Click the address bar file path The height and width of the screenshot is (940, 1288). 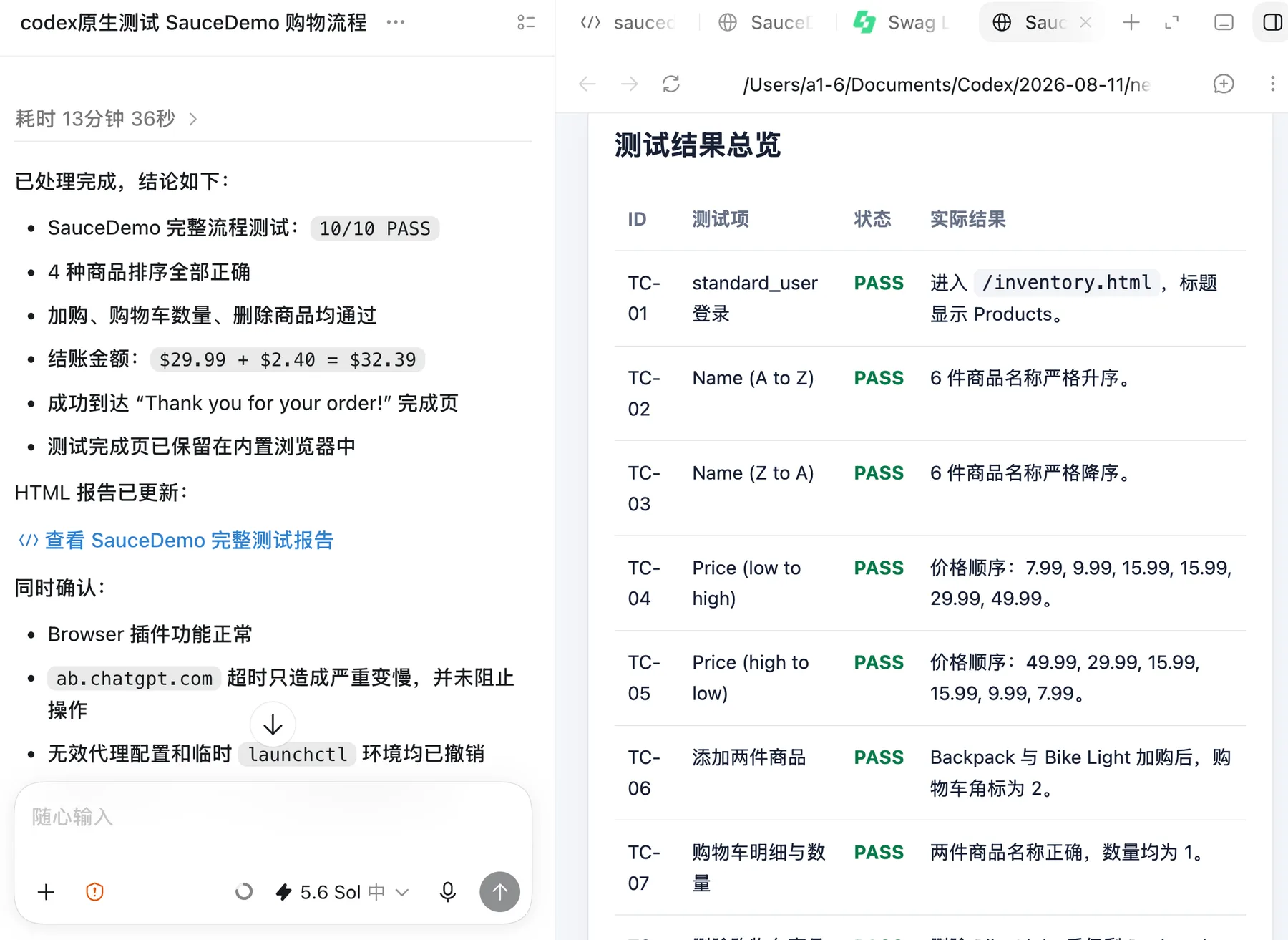[x=946, y=84]
